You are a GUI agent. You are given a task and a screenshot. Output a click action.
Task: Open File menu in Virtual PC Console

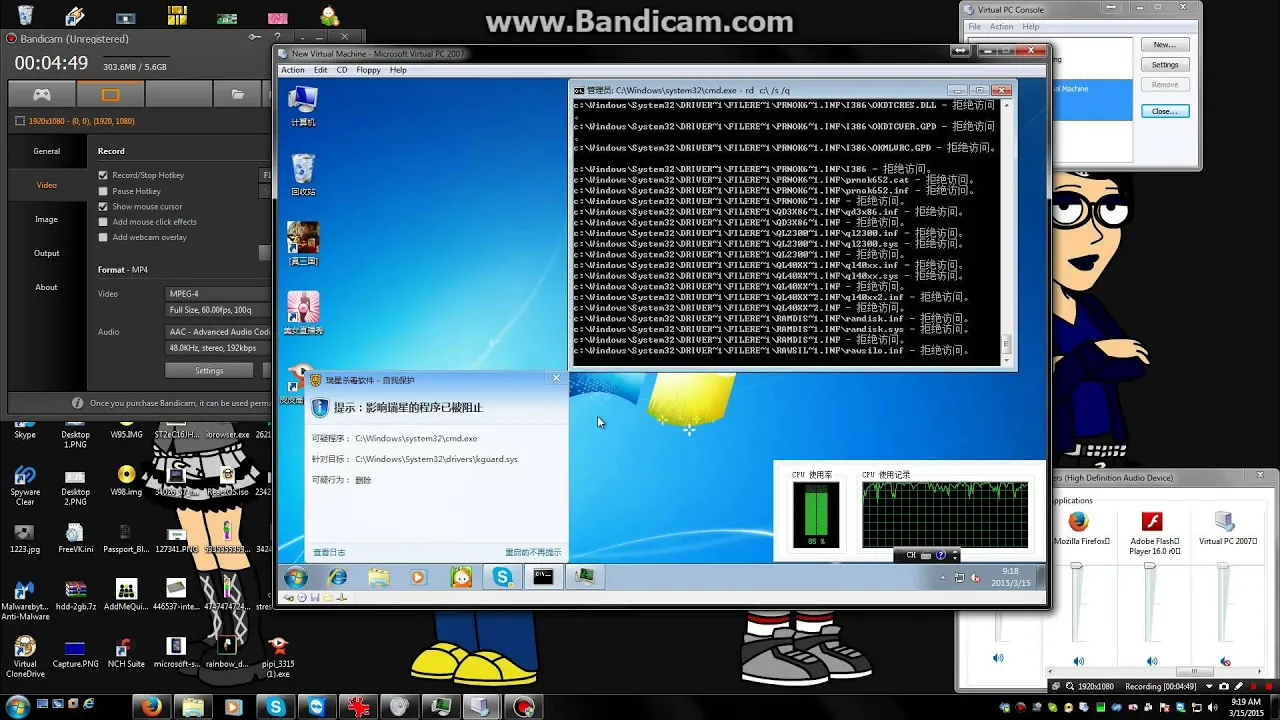[x=975, y=27]
